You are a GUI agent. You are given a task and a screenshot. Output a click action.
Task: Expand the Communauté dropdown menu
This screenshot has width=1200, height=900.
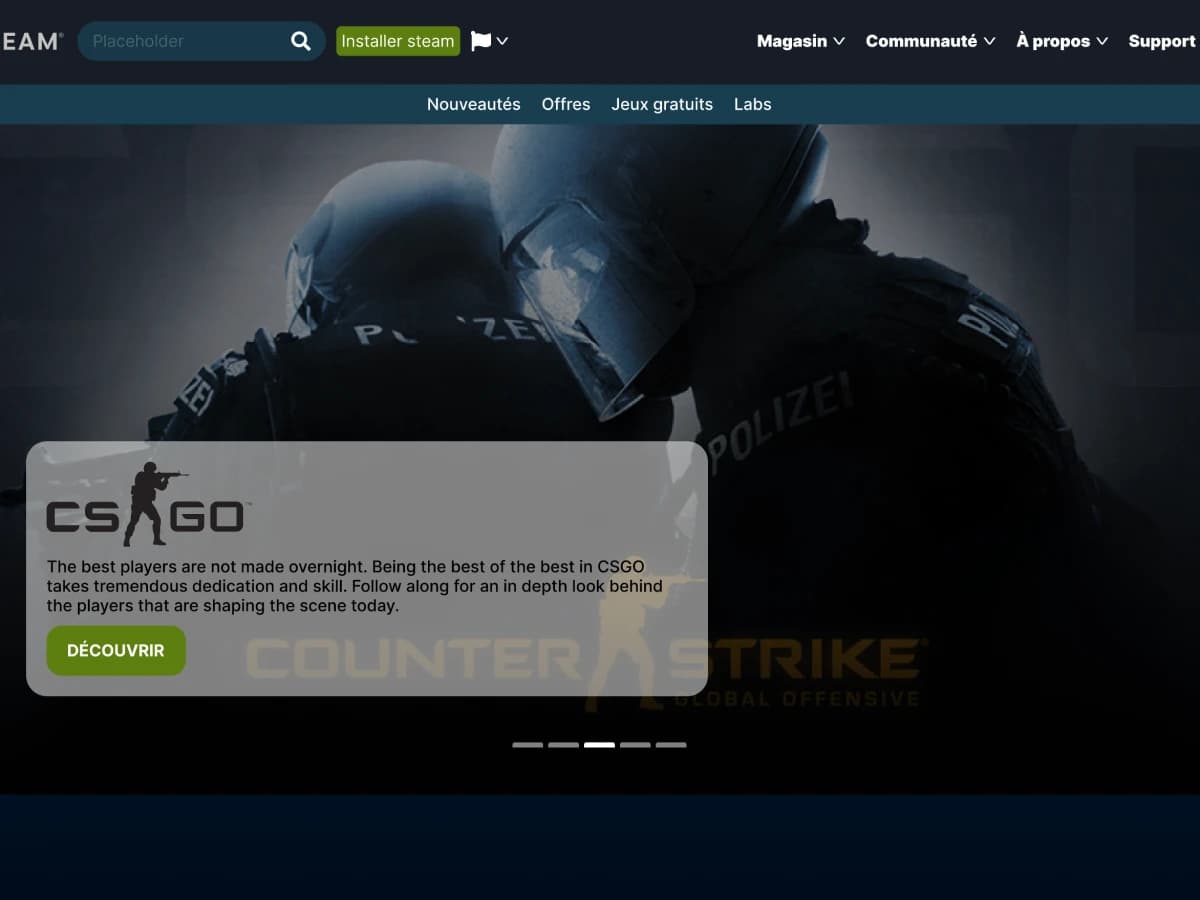click(931, 41)
